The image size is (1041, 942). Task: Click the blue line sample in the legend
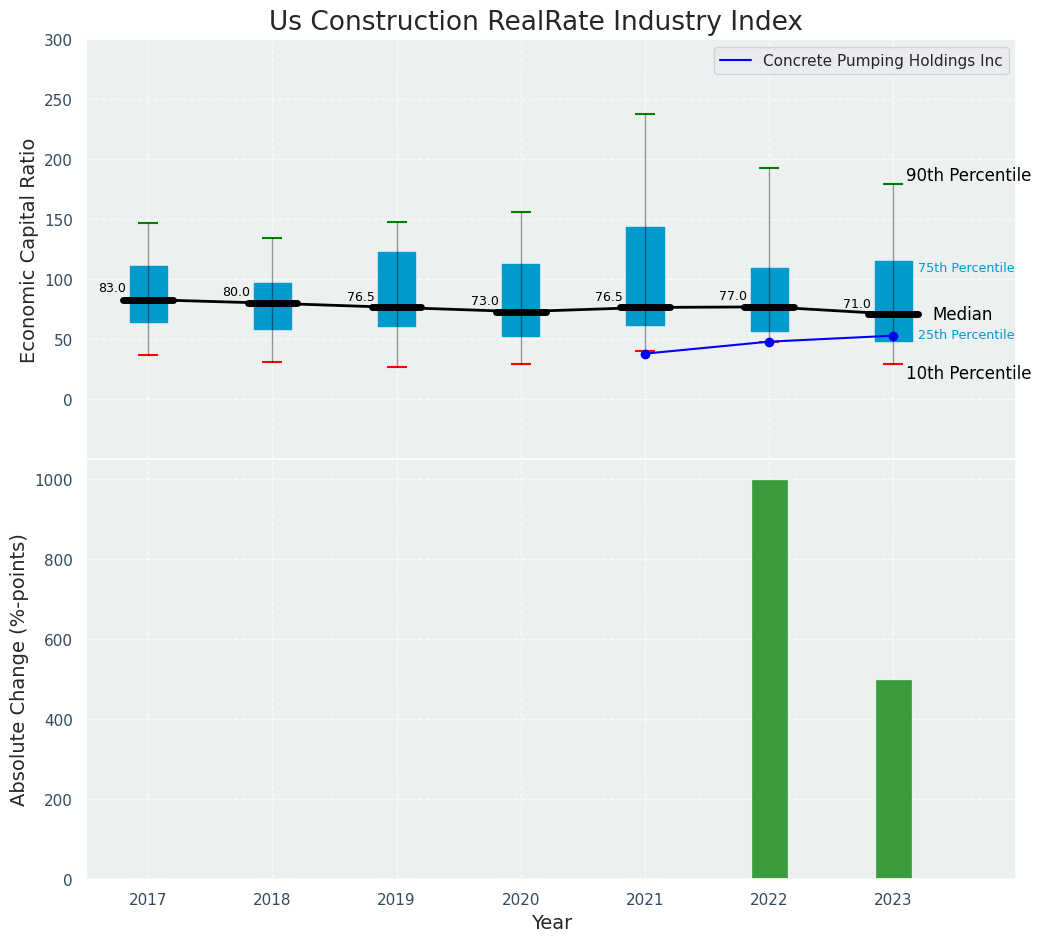738,61
